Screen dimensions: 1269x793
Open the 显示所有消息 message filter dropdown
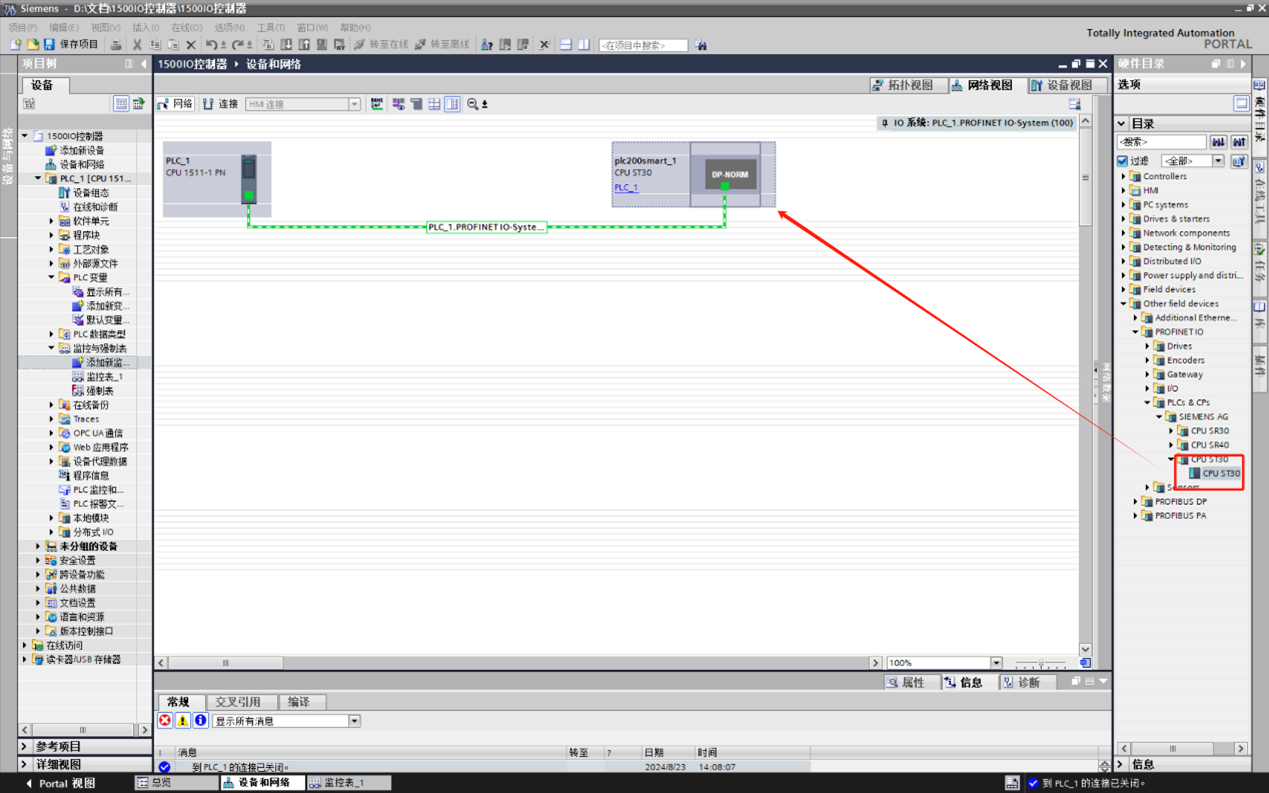[354, 721]
